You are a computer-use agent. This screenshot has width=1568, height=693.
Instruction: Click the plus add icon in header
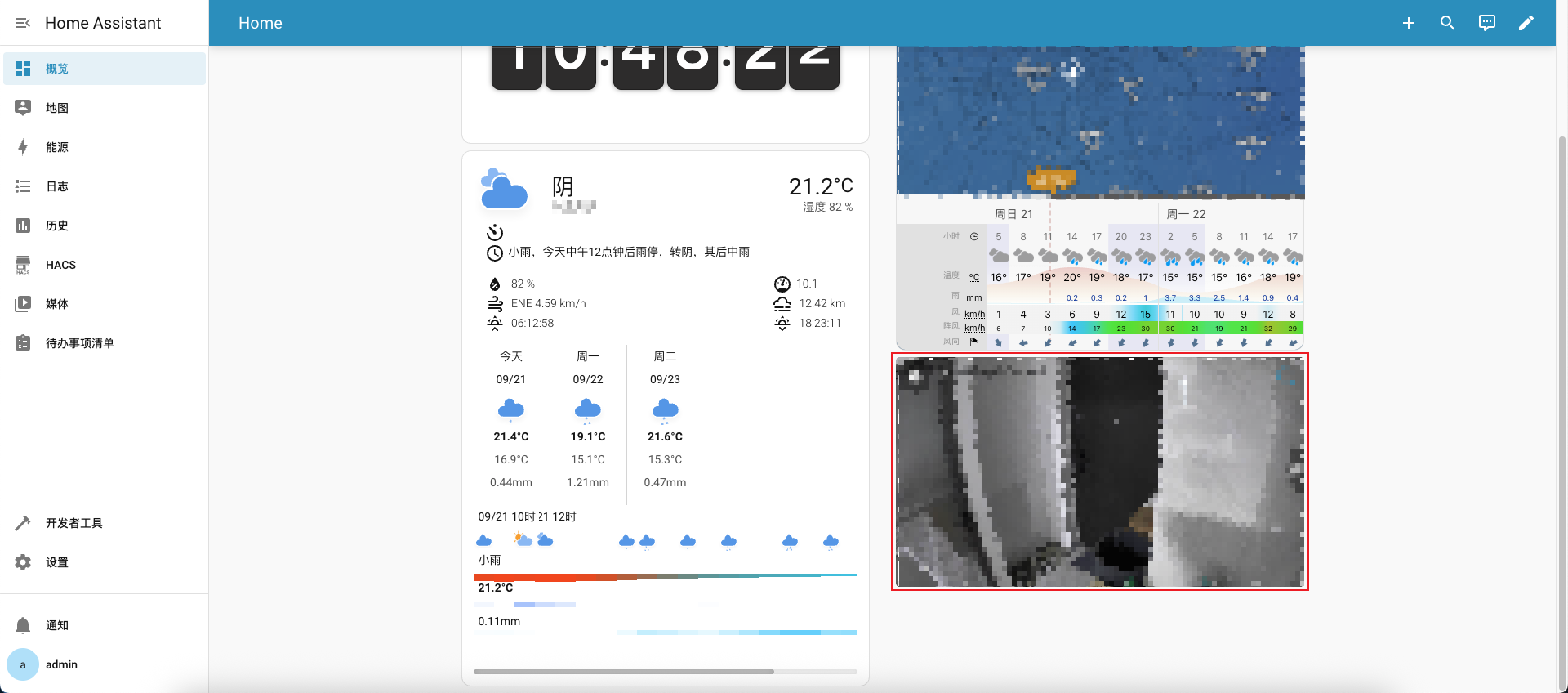point(1408,23)
